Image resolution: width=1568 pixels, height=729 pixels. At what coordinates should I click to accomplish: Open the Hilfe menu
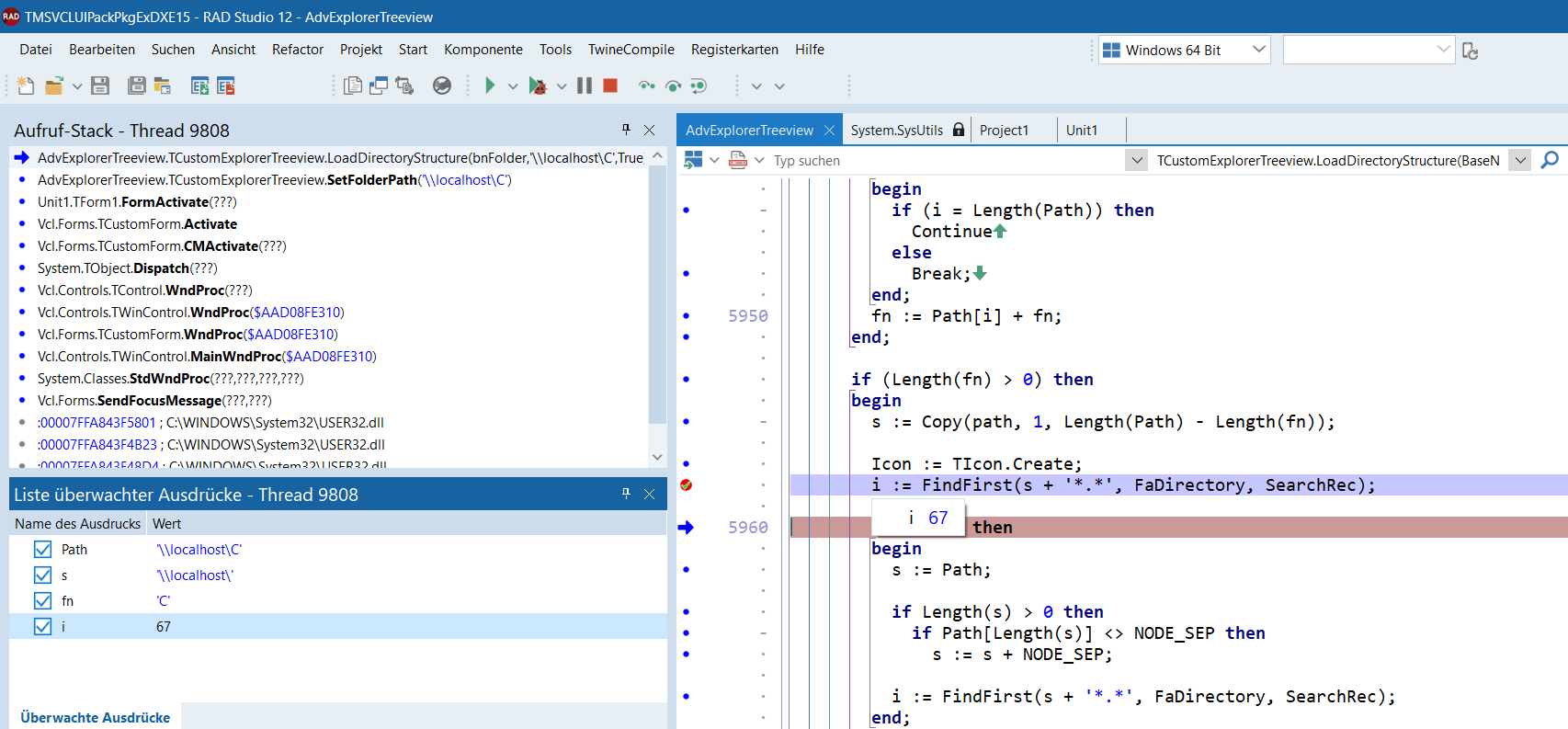tap(810, 50)
